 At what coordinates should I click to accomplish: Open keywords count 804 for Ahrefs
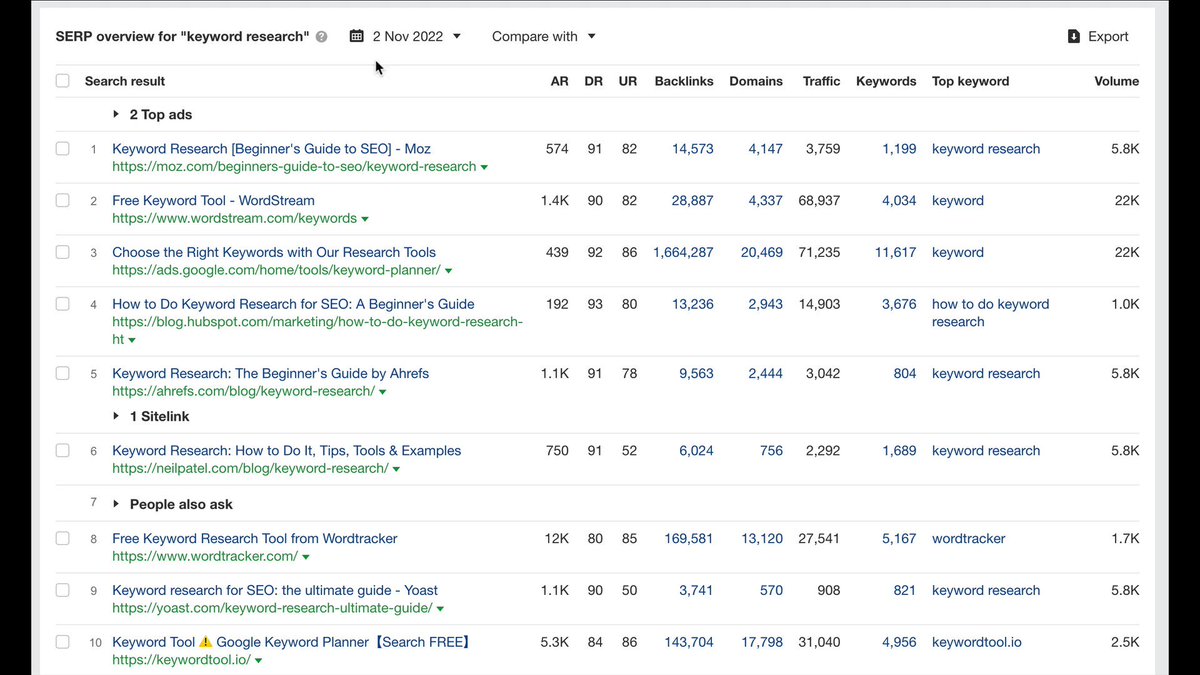pyautogui.click(x=905, y=374)
